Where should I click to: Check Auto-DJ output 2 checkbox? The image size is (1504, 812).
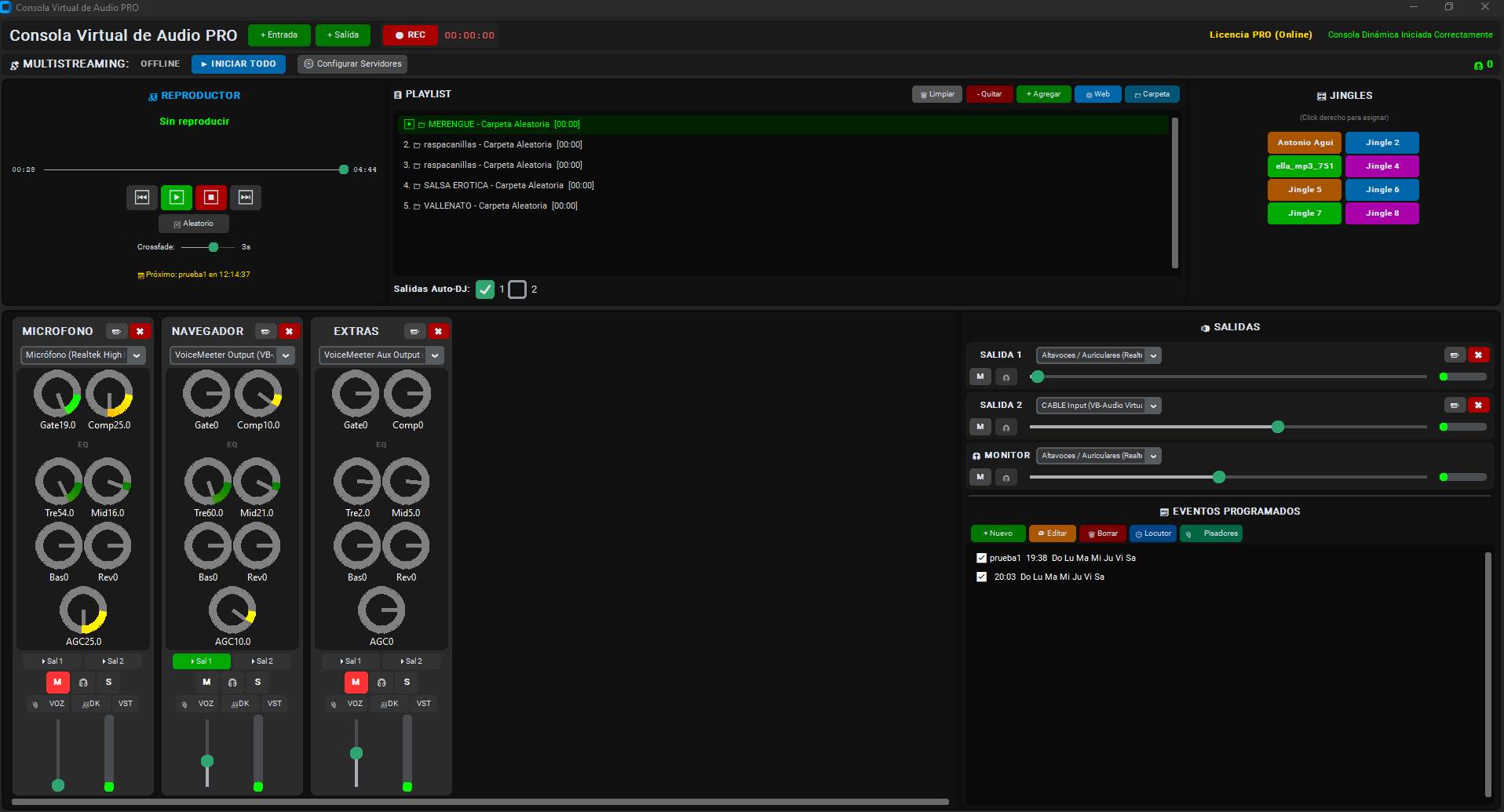click(x=517, y=289)
